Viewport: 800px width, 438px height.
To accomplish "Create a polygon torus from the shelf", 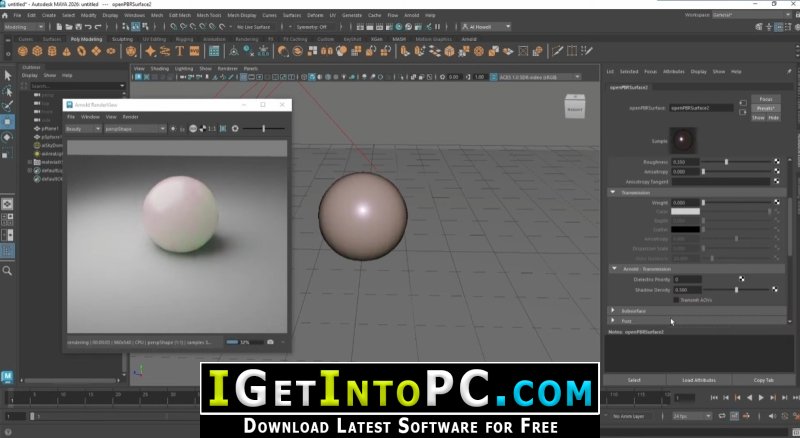I will tap(82, 51).
